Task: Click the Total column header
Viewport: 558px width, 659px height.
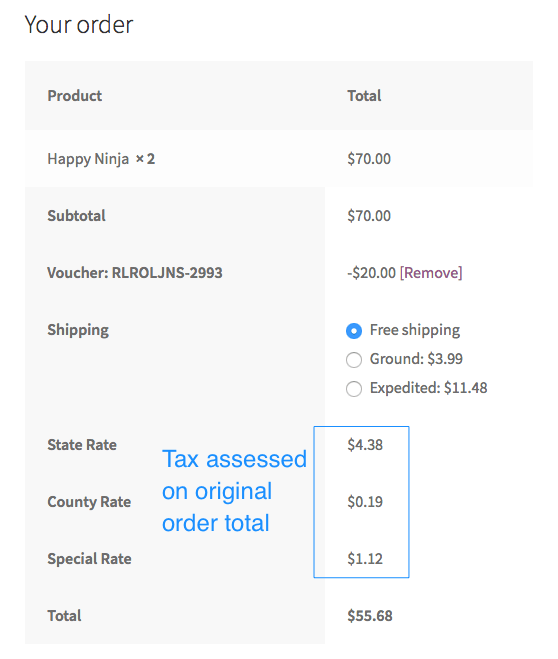Action: [x=364, y=96]
